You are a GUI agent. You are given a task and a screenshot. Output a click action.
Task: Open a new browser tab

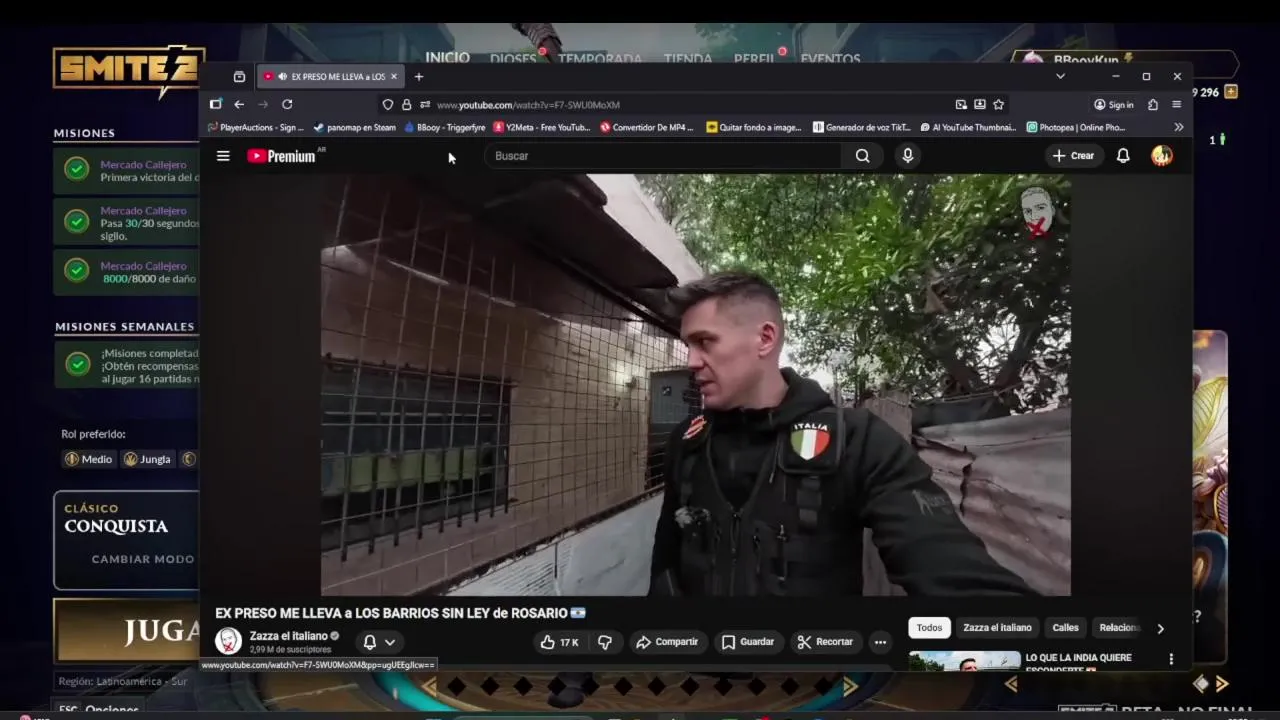click(419, 77)
